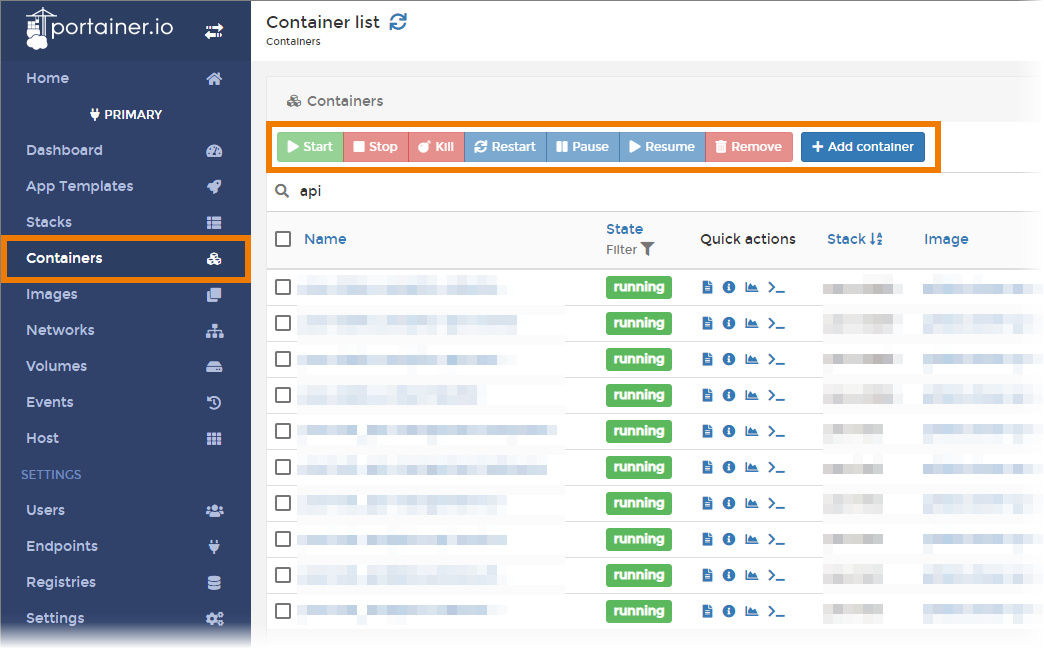Click the running badge of the last row
Screen dimensions: 1044x649
point(639,610)
